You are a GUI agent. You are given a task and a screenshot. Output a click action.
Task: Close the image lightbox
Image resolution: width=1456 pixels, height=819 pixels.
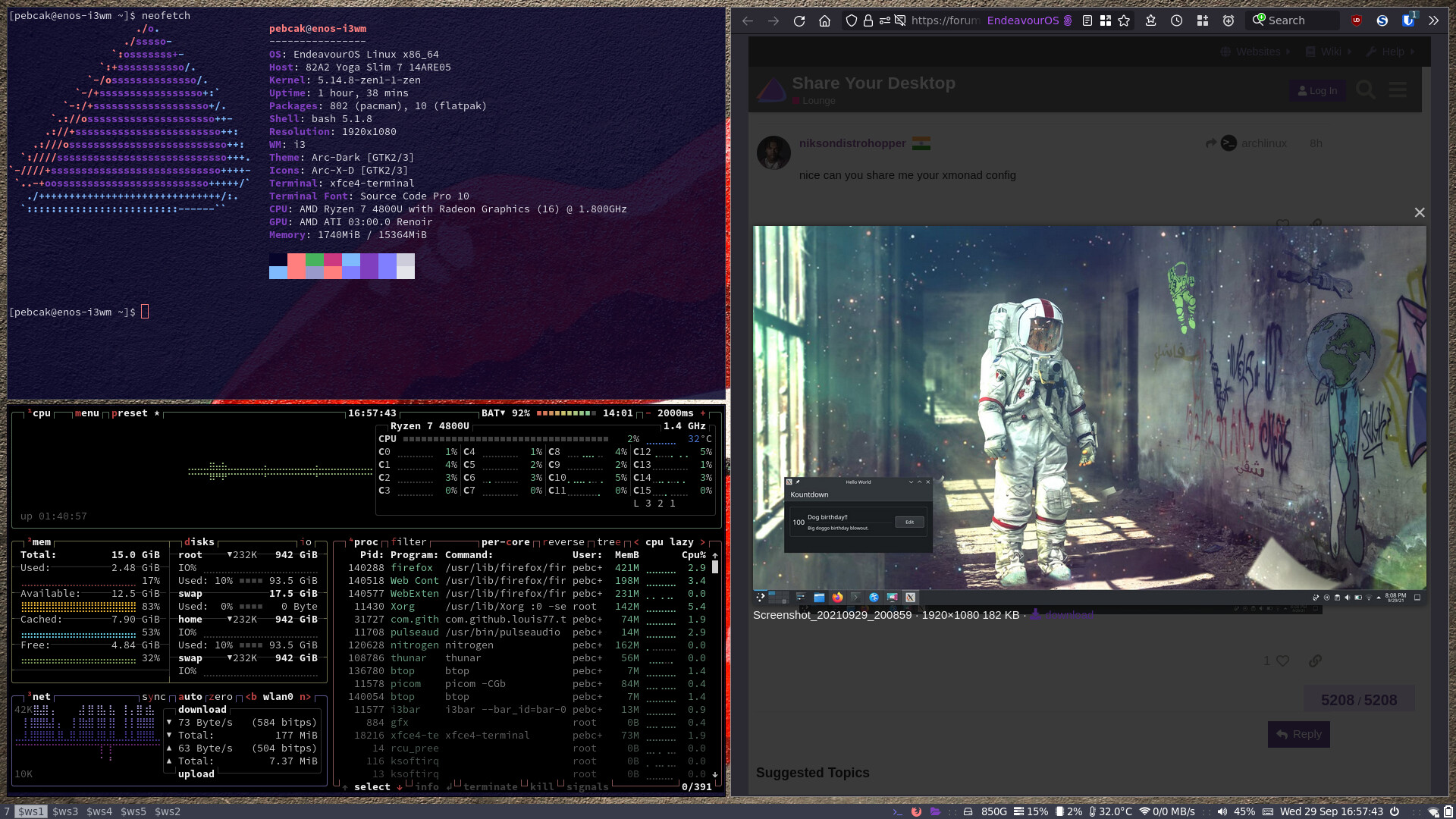pyautogui.click(x=1420, y=213)
